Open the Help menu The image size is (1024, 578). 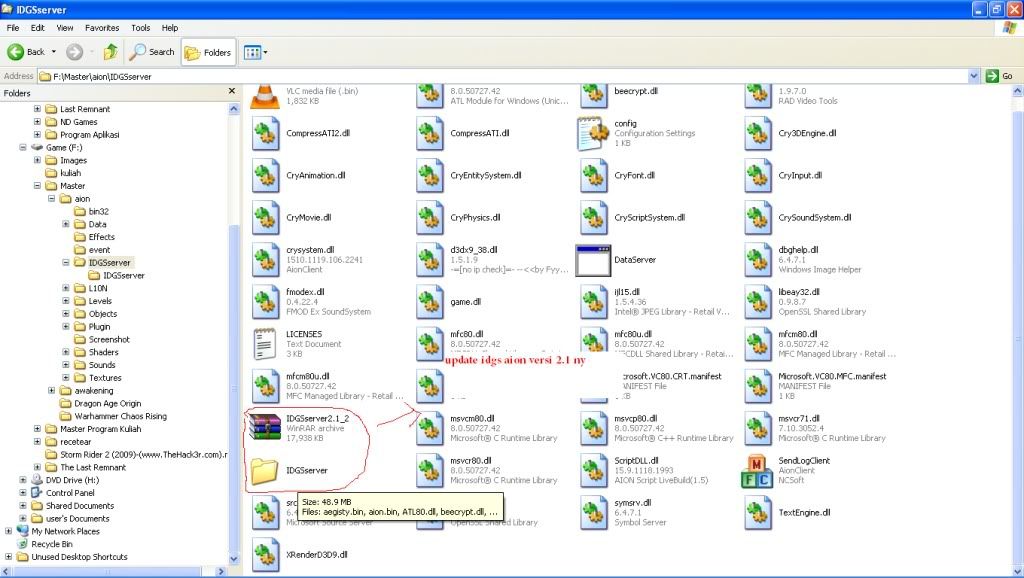click(170, 27)
